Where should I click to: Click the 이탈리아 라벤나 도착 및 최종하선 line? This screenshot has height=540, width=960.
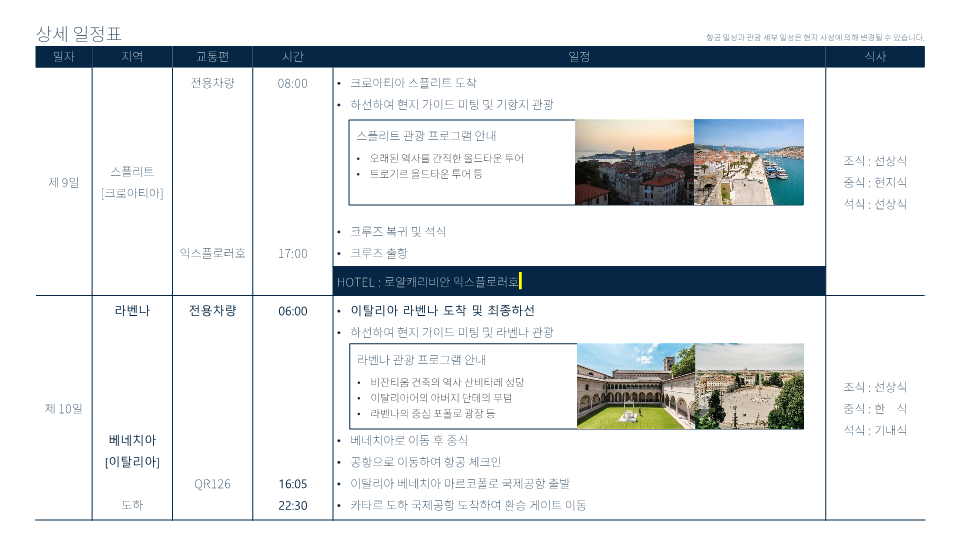[x=442, y=311]
